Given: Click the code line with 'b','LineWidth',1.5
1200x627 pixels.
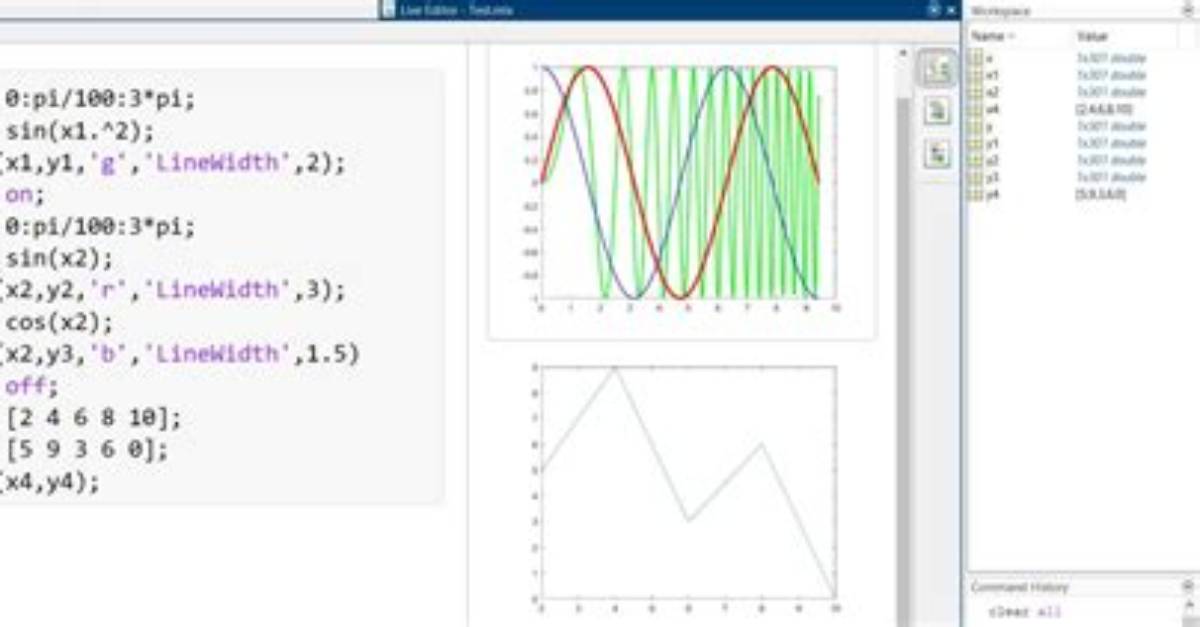Looking at the screenshot, I should pyautogui.click(x=180, y=354).
